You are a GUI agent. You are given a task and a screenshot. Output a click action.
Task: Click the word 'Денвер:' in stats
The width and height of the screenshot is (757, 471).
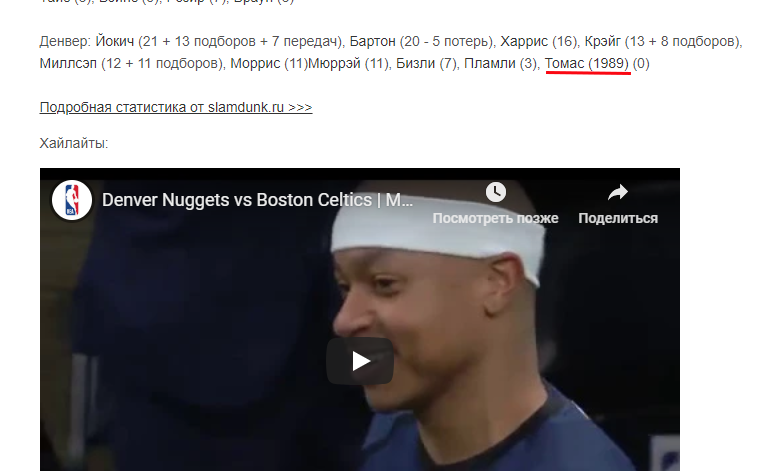point(65,42)
